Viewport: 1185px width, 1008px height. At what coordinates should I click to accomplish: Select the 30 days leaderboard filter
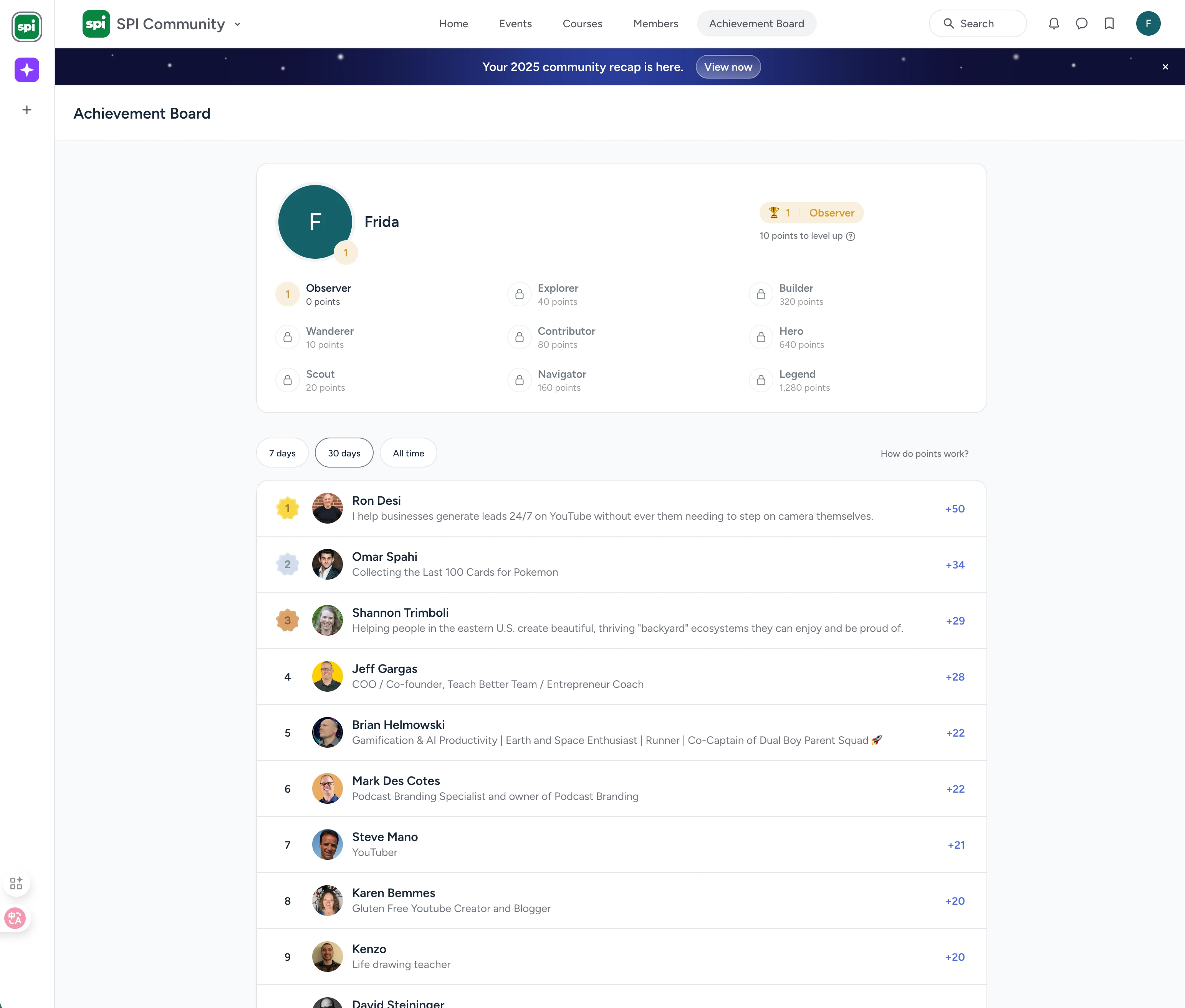pyautogui.click(x=344, y=453)
